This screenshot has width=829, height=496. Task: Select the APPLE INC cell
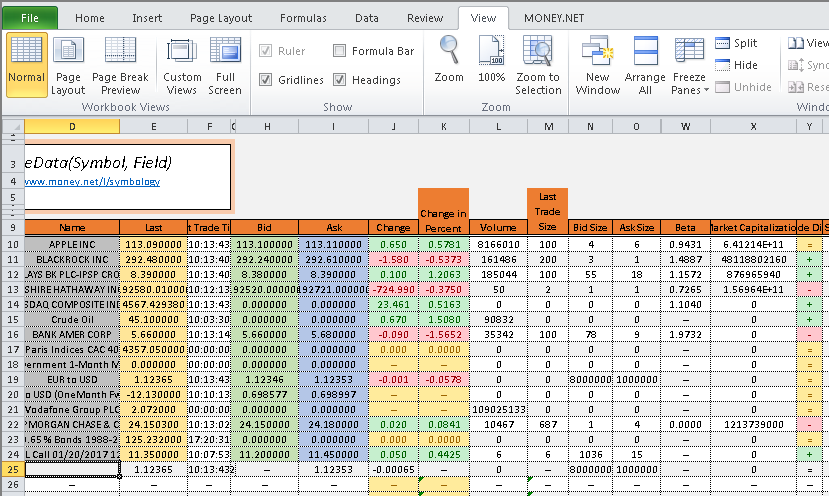[x=72, y=244]
